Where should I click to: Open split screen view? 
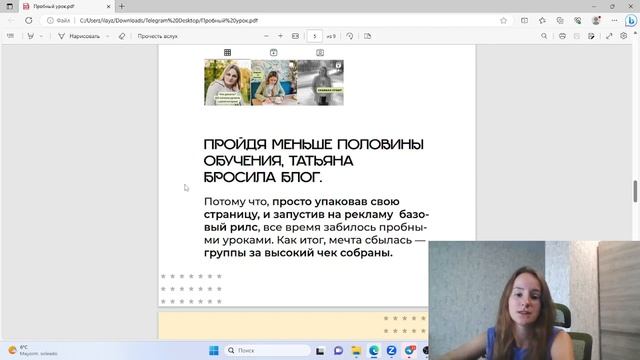524,20
